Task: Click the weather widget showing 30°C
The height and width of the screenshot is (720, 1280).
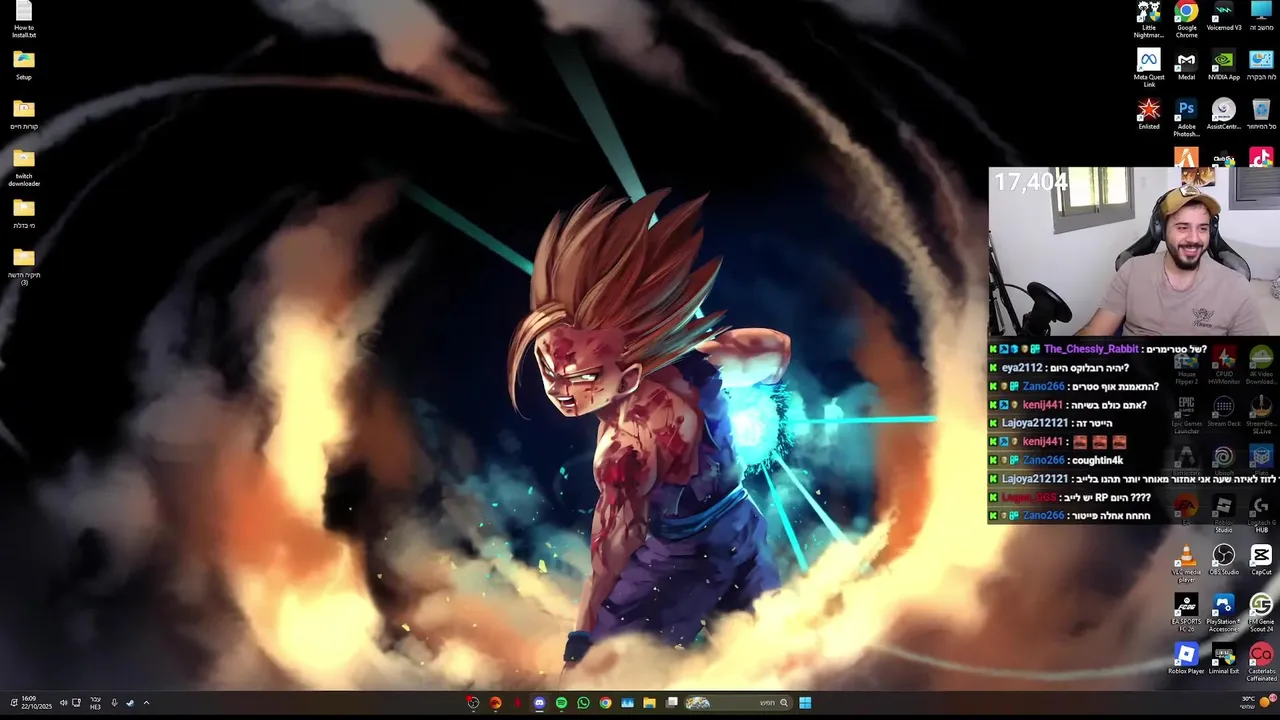Action: 1256,703
